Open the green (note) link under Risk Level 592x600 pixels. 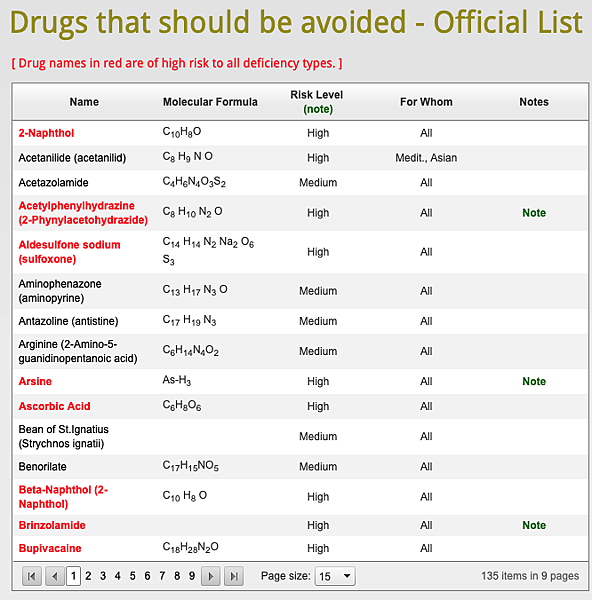pyautogui.click(x=318, y=109)
